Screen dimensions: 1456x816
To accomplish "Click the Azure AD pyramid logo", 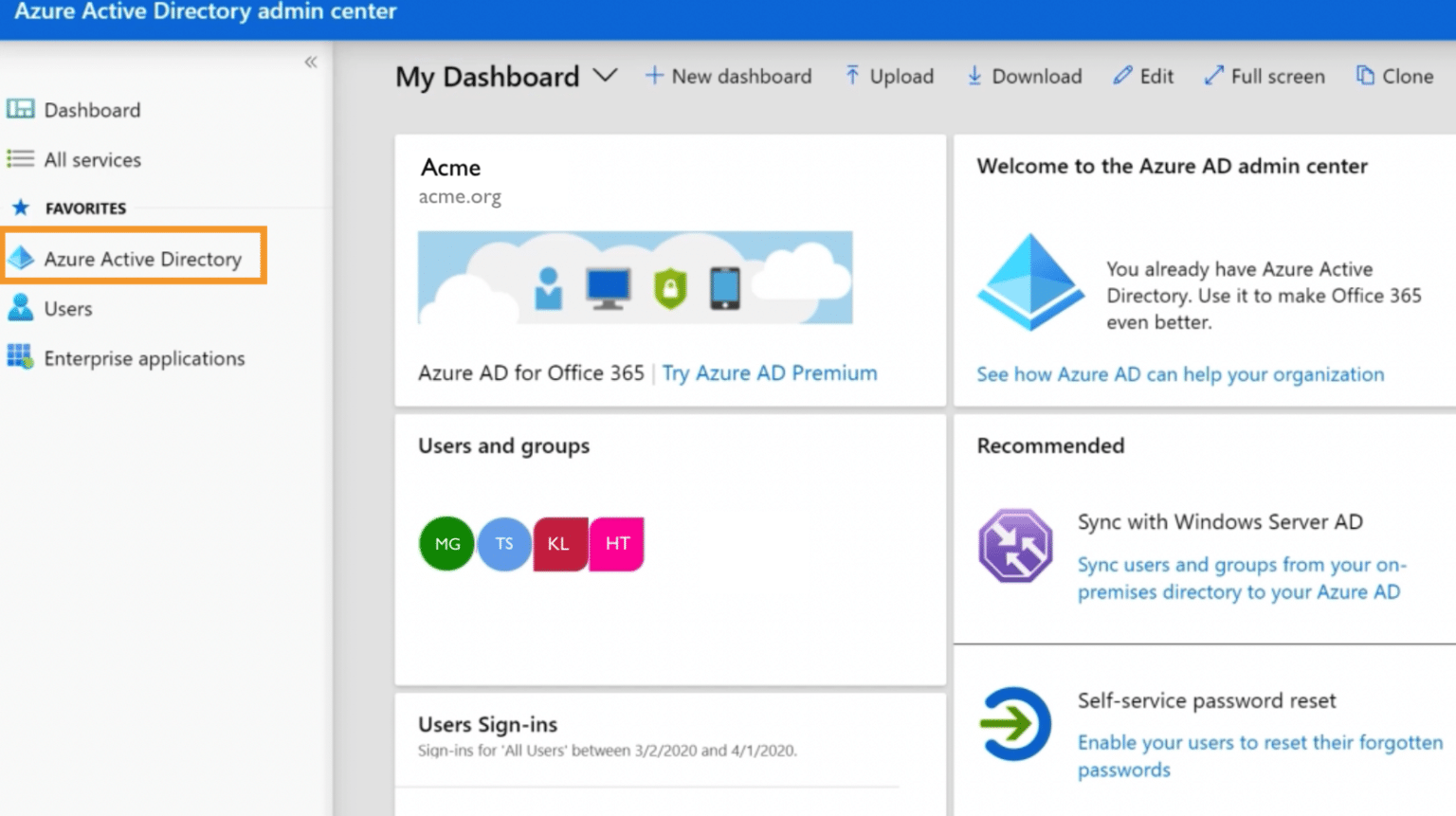I will click(1030, 281).
